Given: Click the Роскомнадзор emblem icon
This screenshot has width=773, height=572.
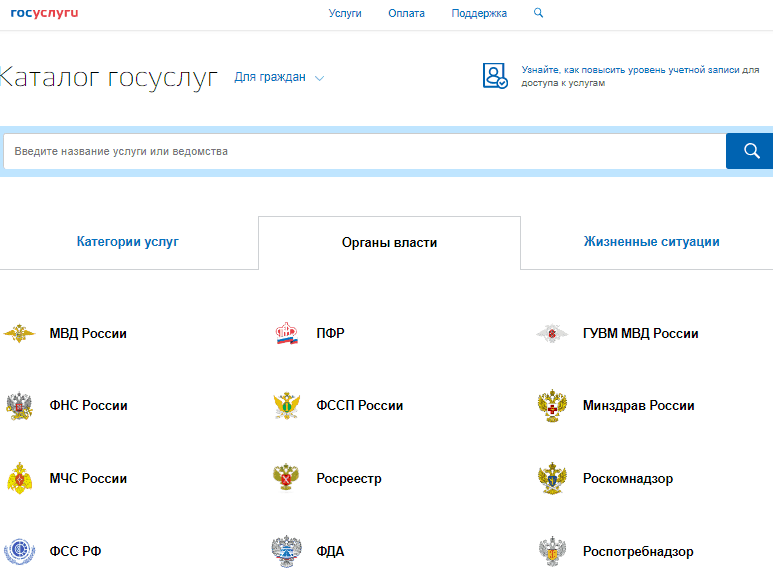Looking at the screenshot, I should point(552,478).
